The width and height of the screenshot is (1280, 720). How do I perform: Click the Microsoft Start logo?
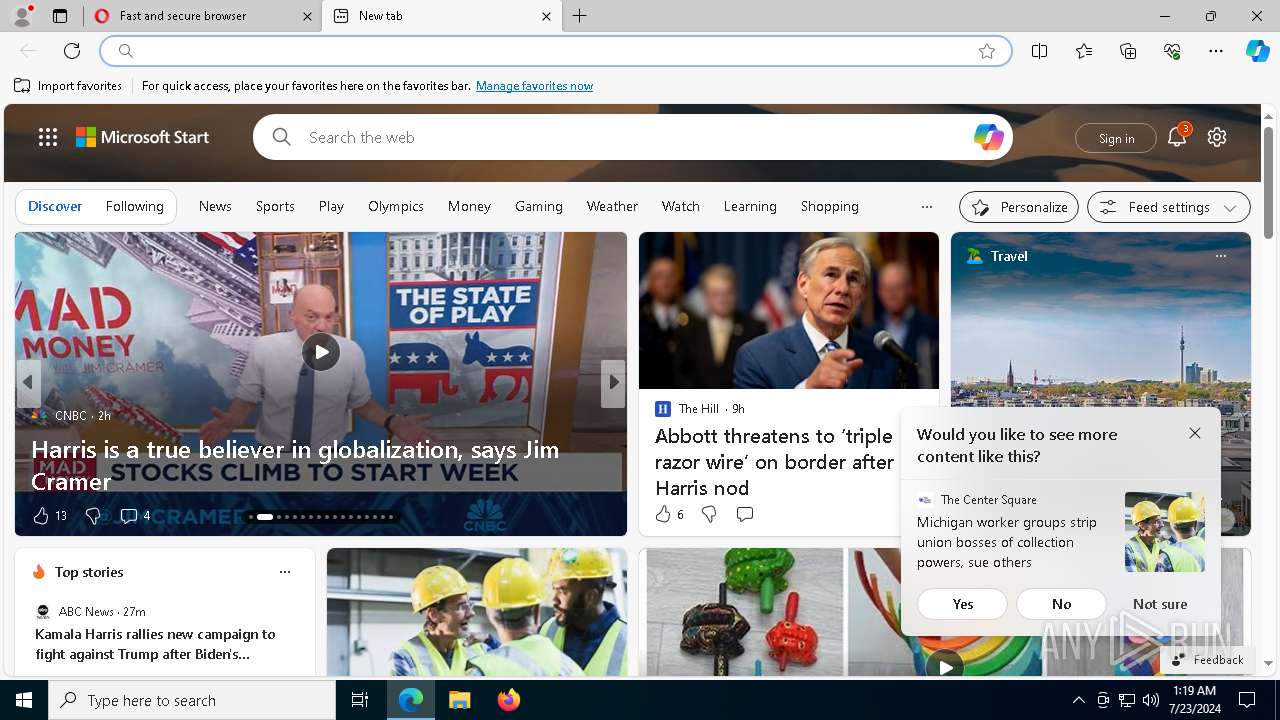point(142,137)
